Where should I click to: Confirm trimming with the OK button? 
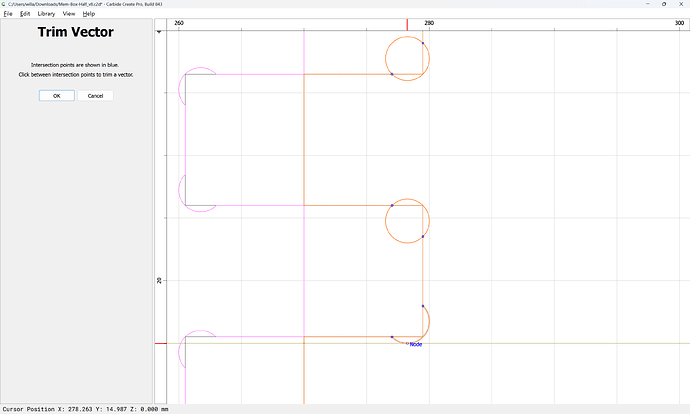(57, 95)
